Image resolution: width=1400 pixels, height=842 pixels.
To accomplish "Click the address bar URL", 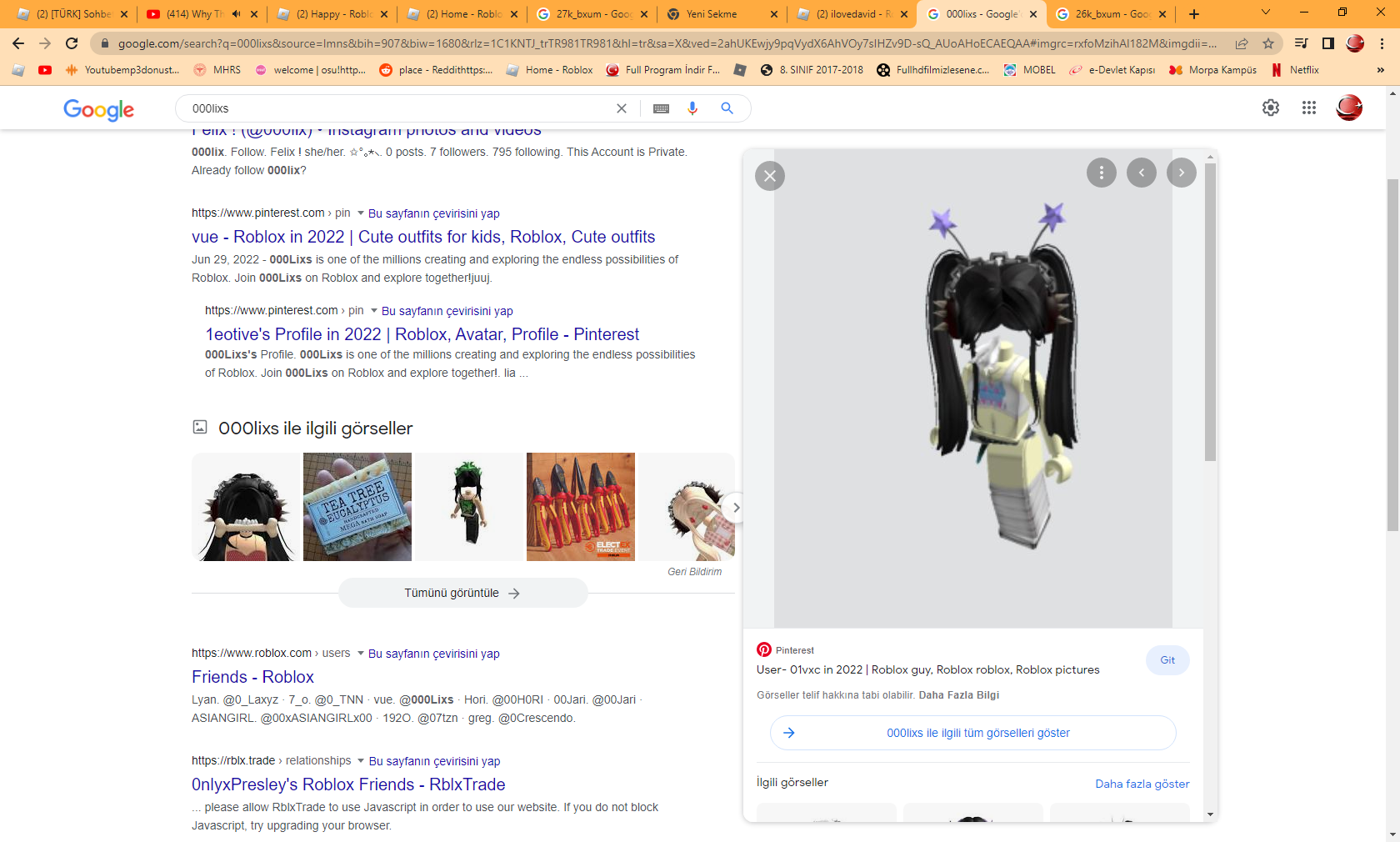I will 667,43.
